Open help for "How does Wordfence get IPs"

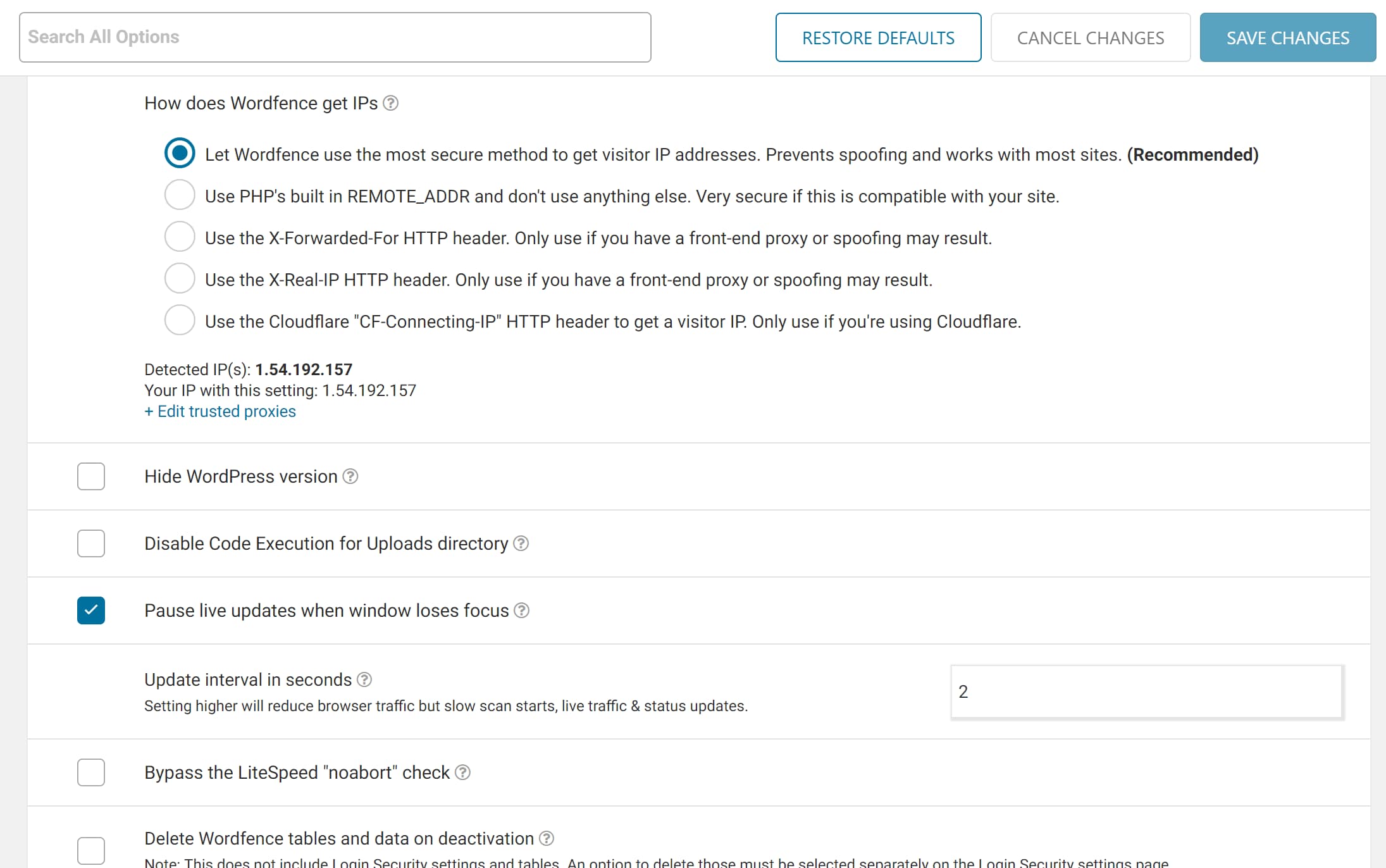click(x=392, y=103)
